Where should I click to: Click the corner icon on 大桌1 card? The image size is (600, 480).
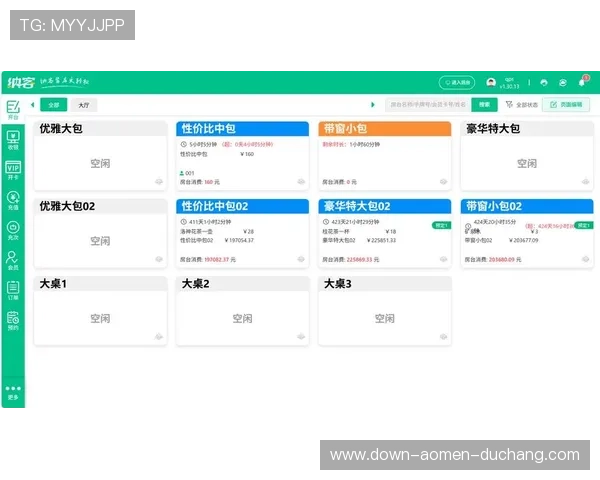coord(159,336)
